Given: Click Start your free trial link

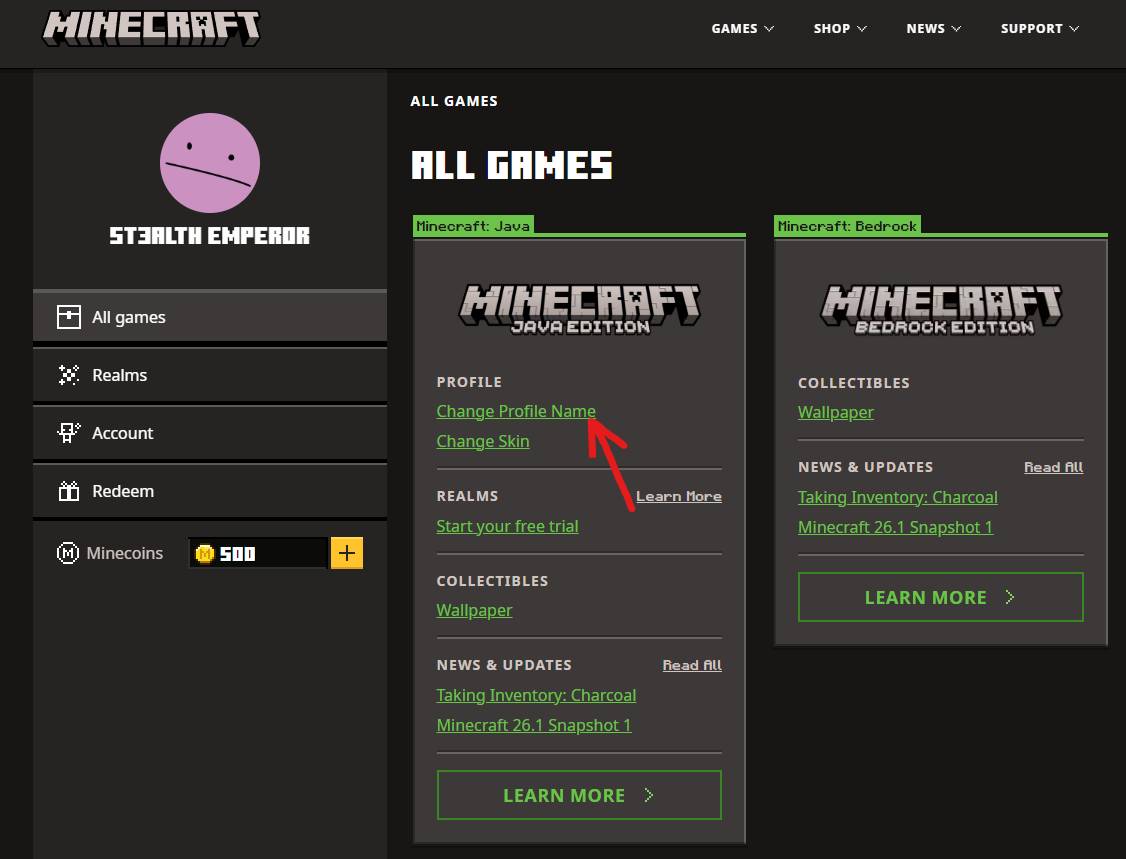Looking at the screenshot, I should [x=507, y=526].
